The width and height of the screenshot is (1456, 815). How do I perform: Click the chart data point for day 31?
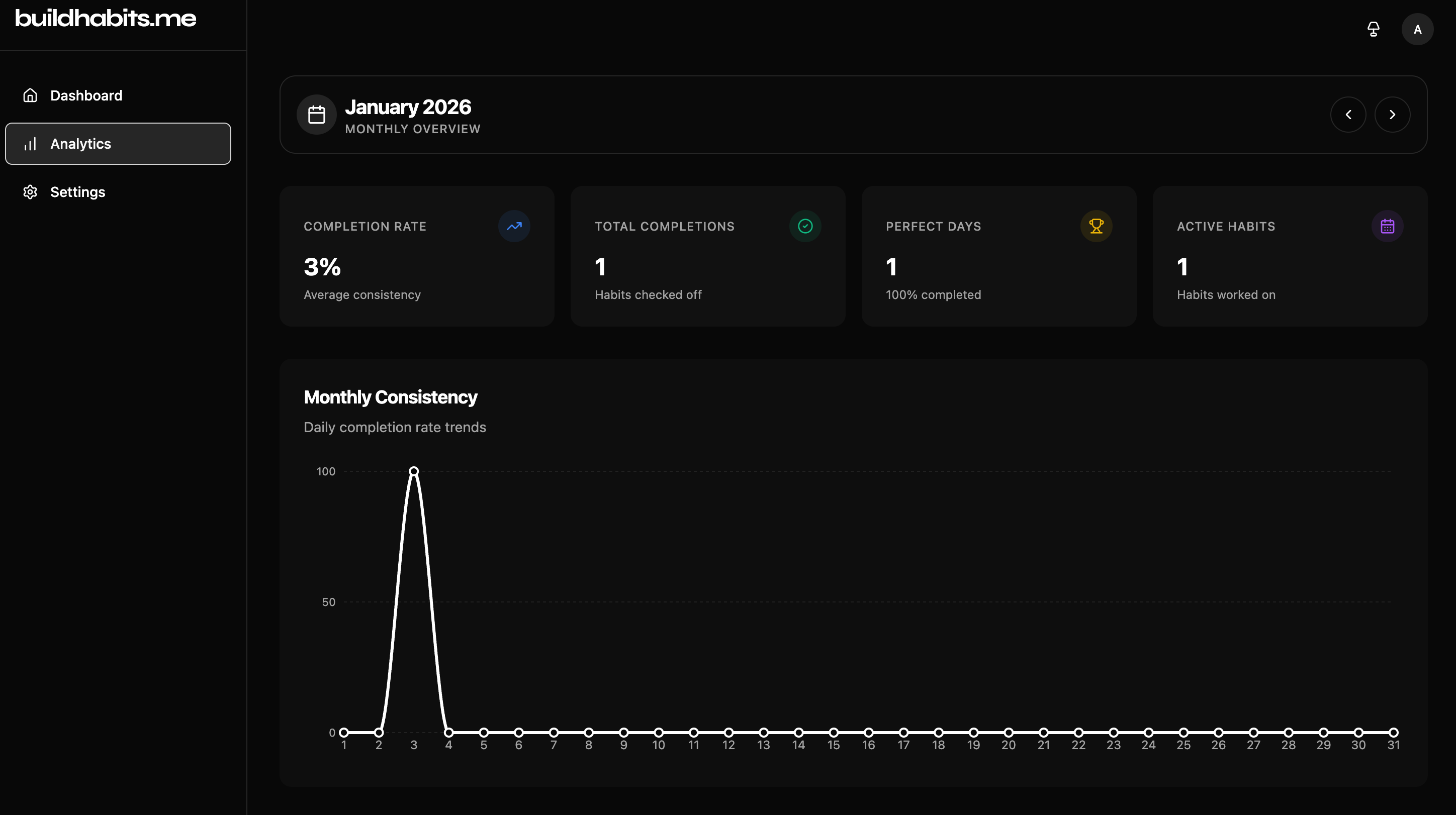[1394, 733]
